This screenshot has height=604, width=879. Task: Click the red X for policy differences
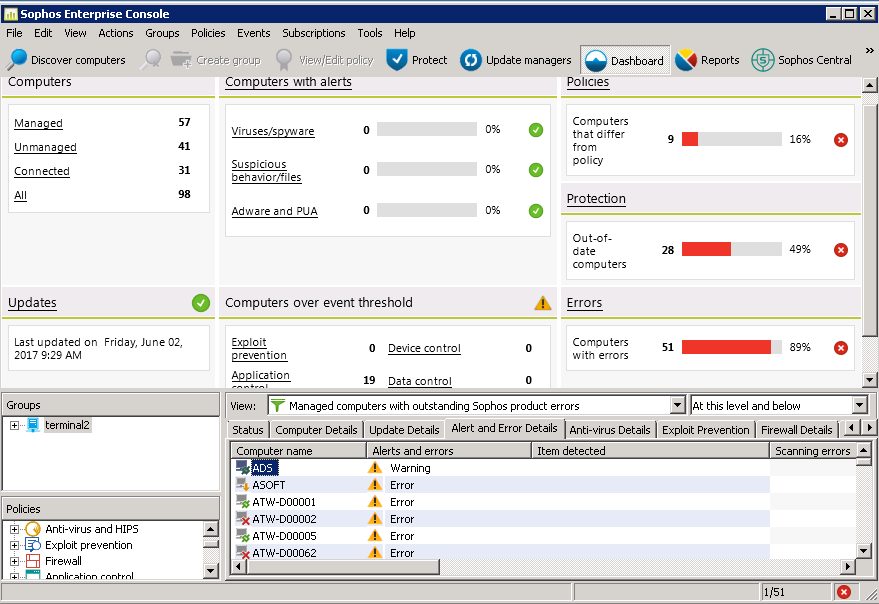840,140
